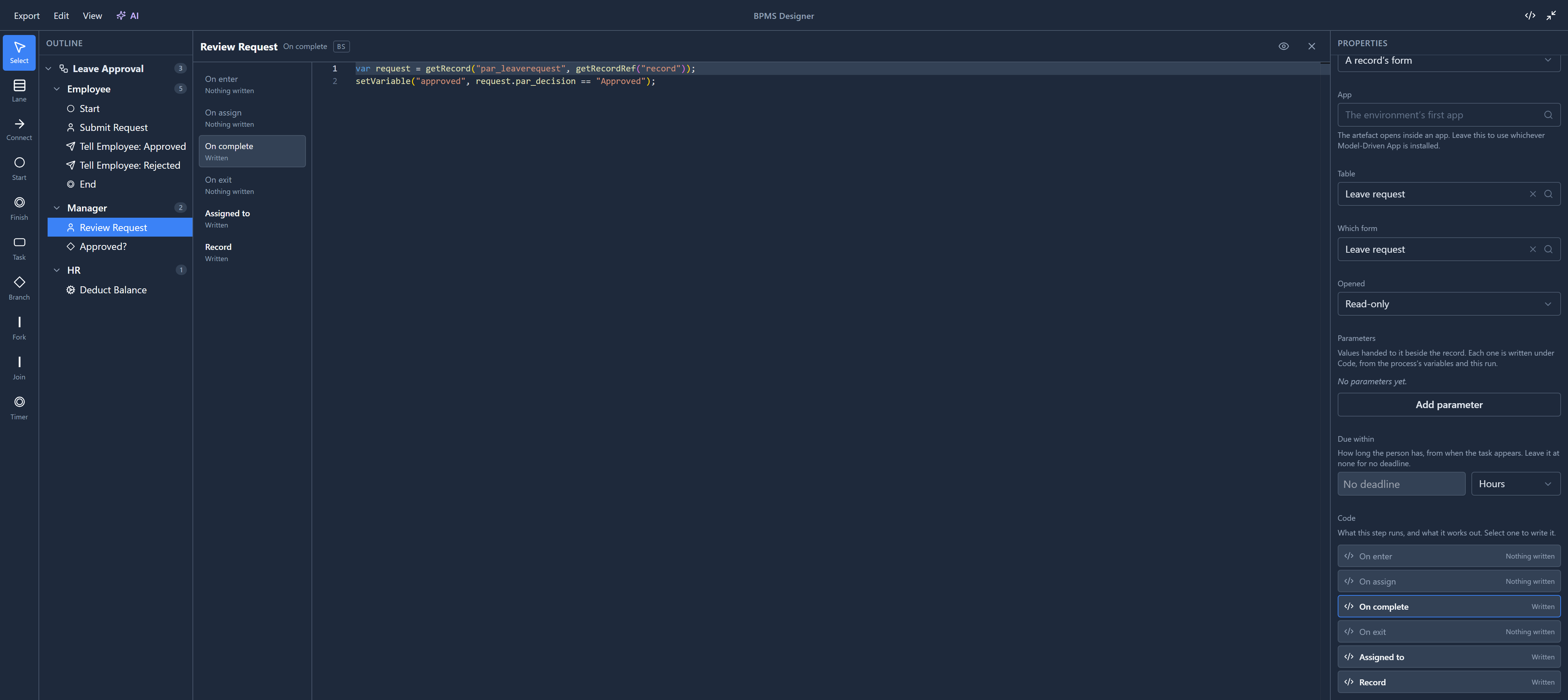Select the Finish event tool

coord(19,208)
